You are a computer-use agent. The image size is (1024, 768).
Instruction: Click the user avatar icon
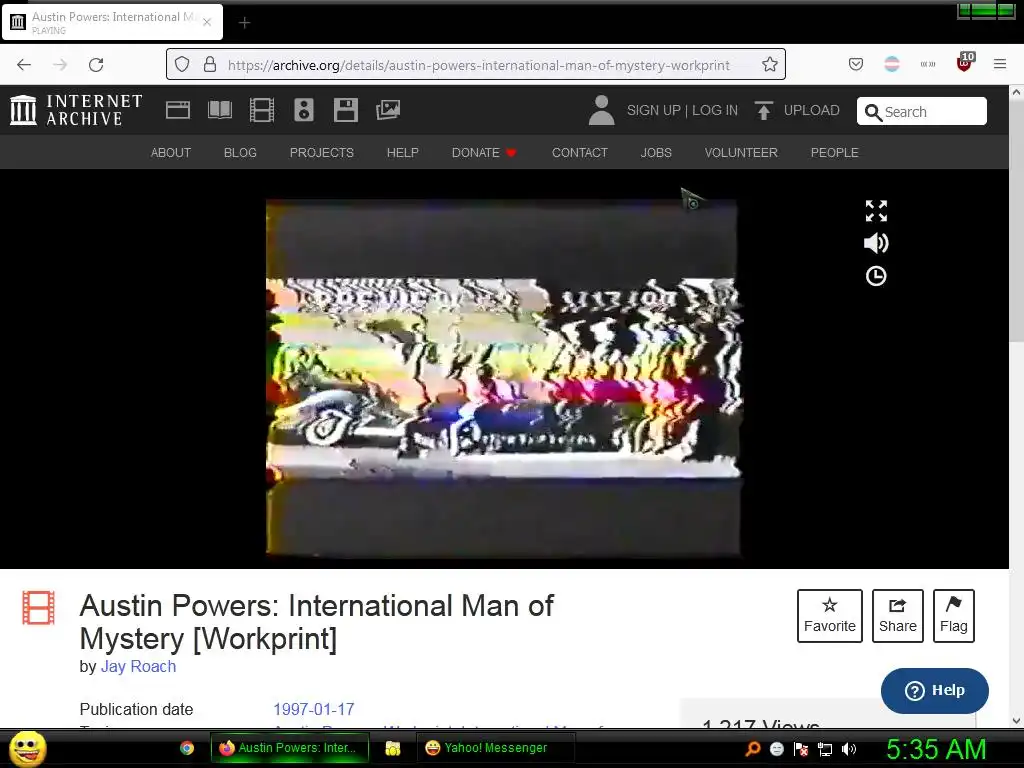coord(601,110)
